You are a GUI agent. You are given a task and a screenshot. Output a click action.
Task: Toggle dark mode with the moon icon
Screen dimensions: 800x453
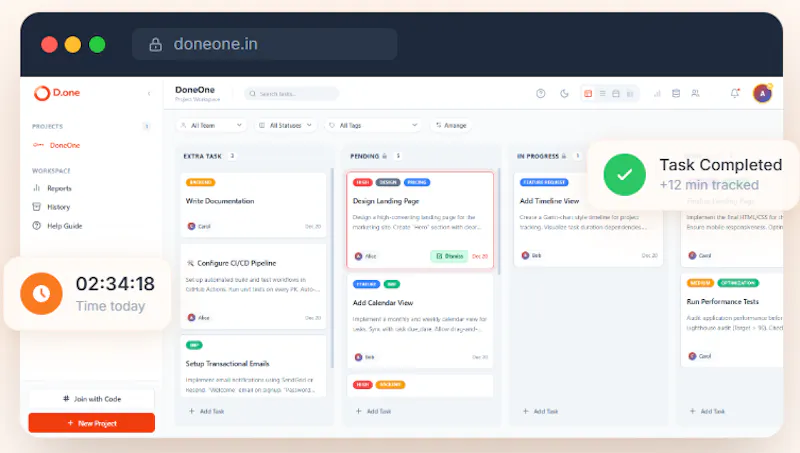point(564,93)
